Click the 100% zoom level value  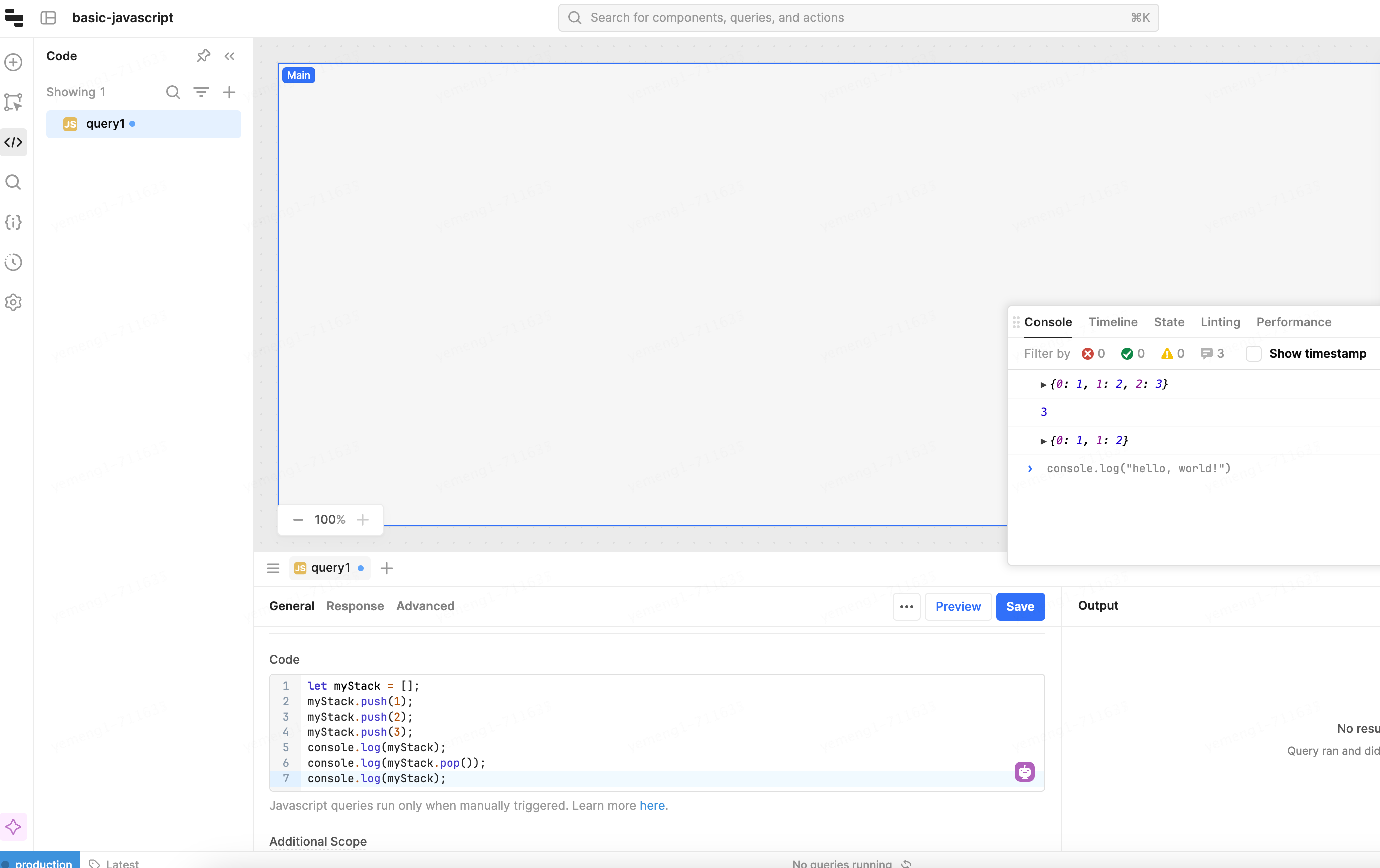pyautogui.click(x=330, y=520)
